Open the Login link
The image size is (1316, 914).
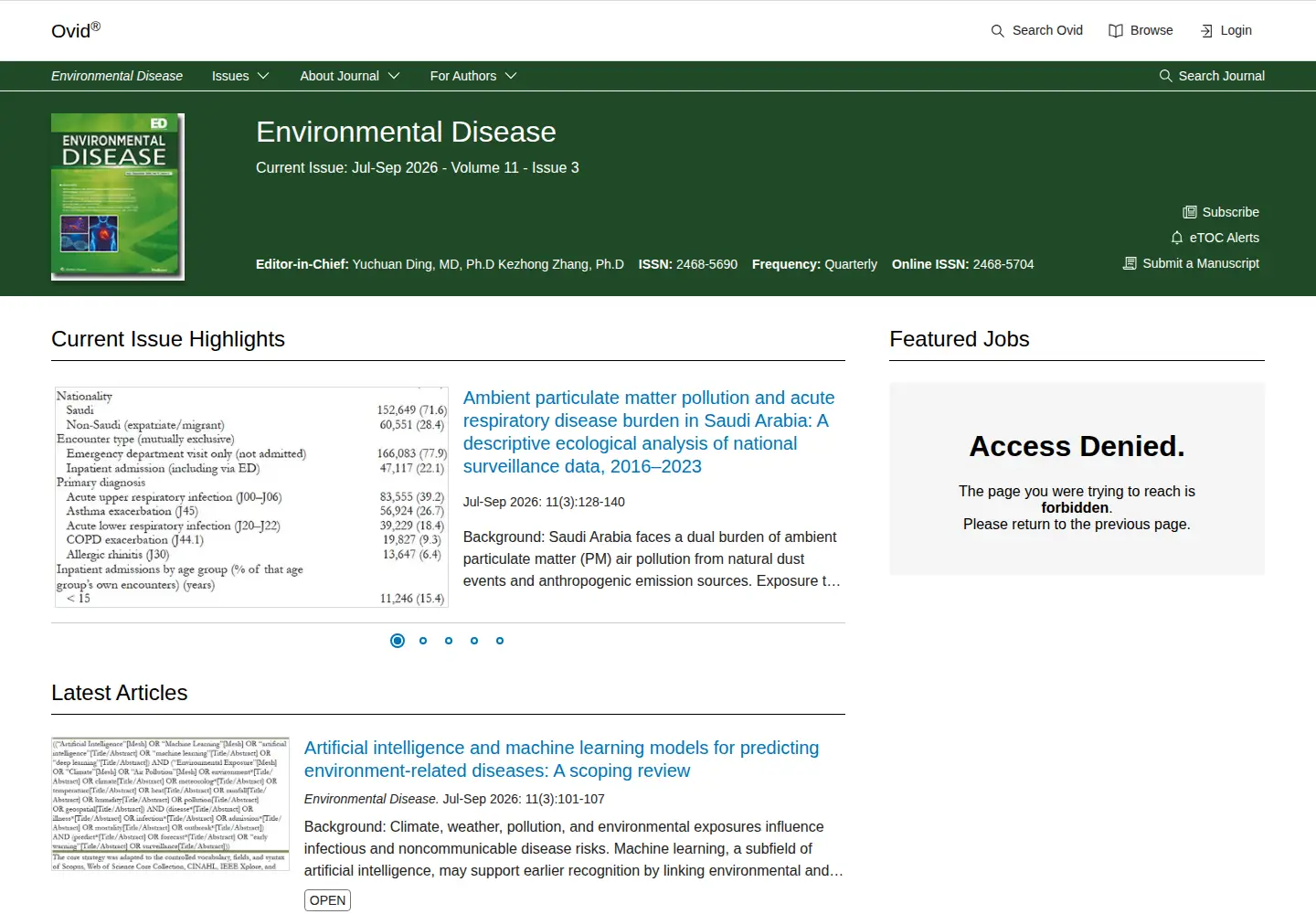(1226, 31)
